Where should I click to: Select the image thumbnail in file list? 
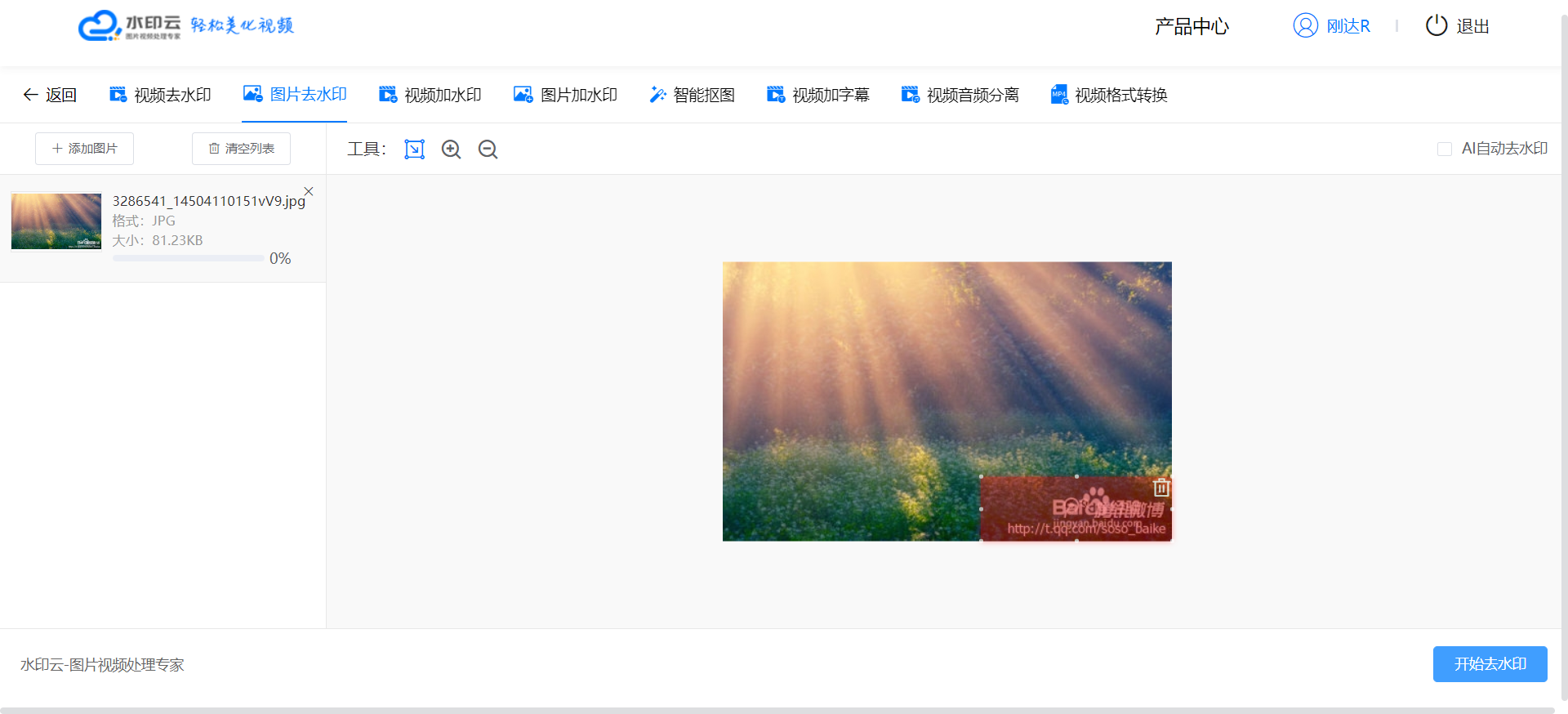(56, 221)
